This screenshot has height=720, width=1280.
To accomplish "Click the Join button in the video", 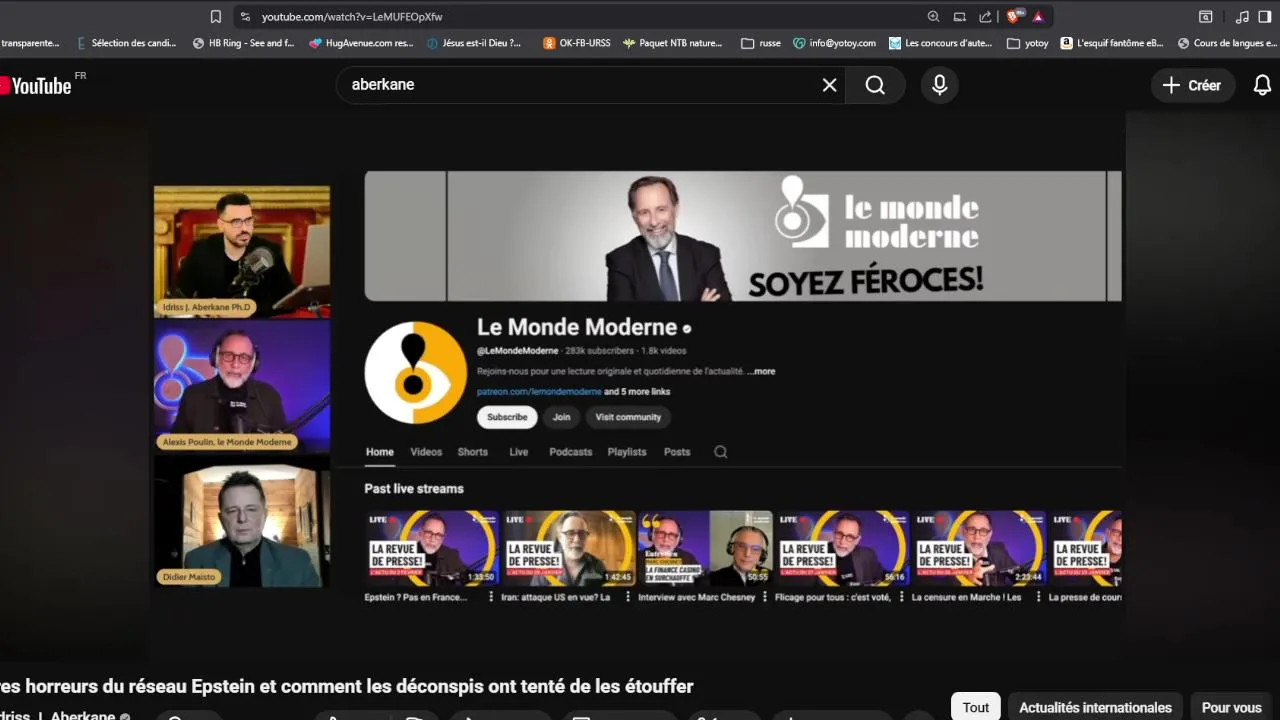I will (561, 417).
